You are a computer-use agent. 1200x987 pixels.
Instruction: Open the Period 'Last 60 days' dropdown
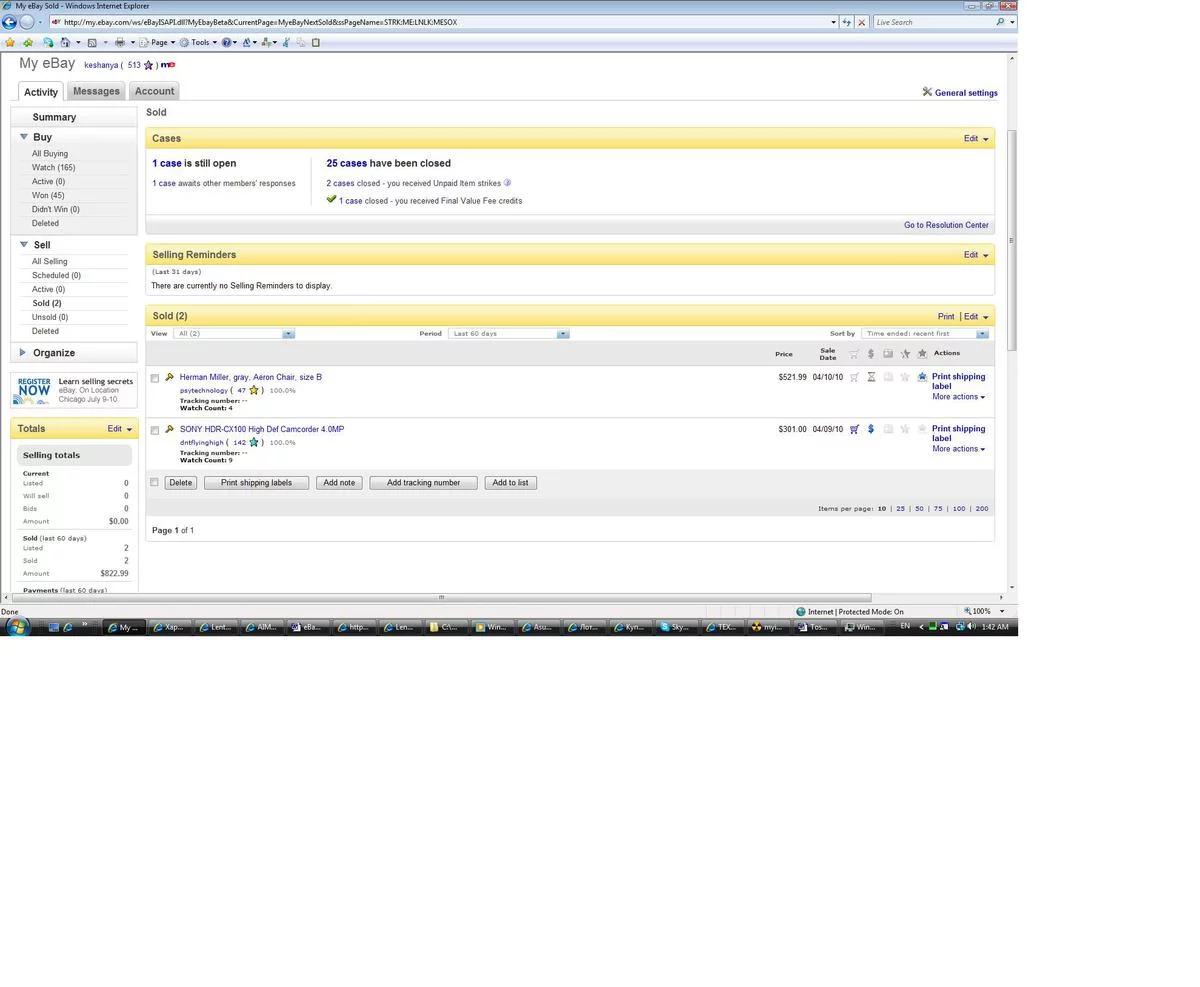coord(509,334)
